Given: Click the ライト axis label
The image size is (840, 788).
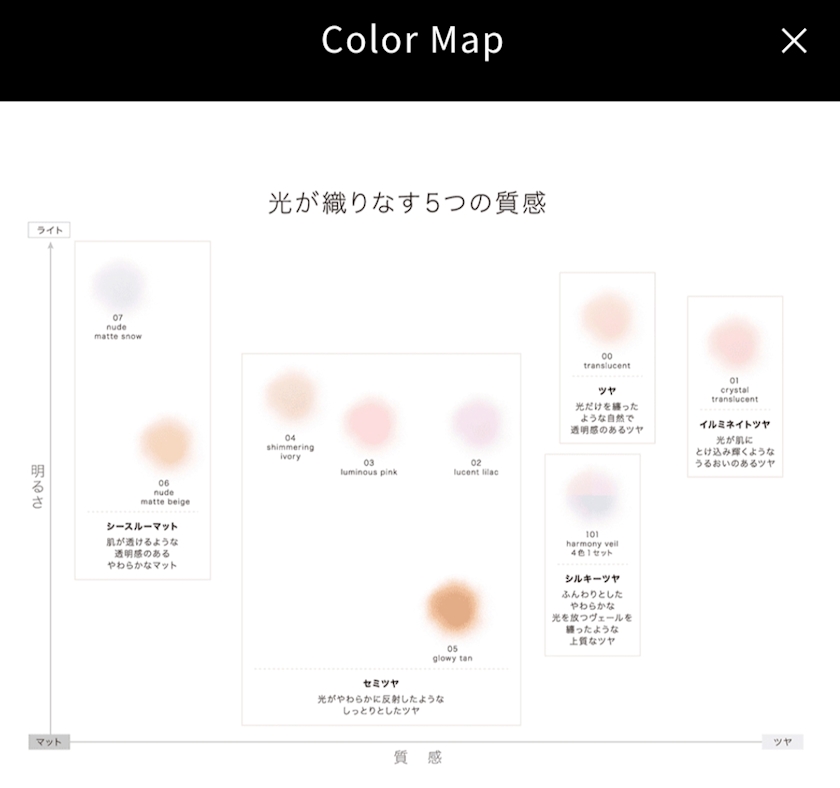Looking at the screenshot, I should click(x=49, y=230).
